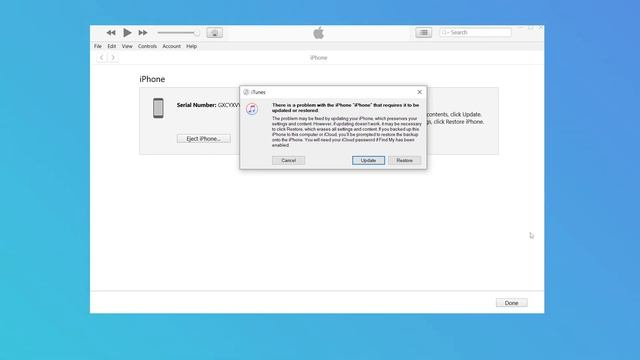
Task: Open the Help menu
Action: (x=191, y=46)
